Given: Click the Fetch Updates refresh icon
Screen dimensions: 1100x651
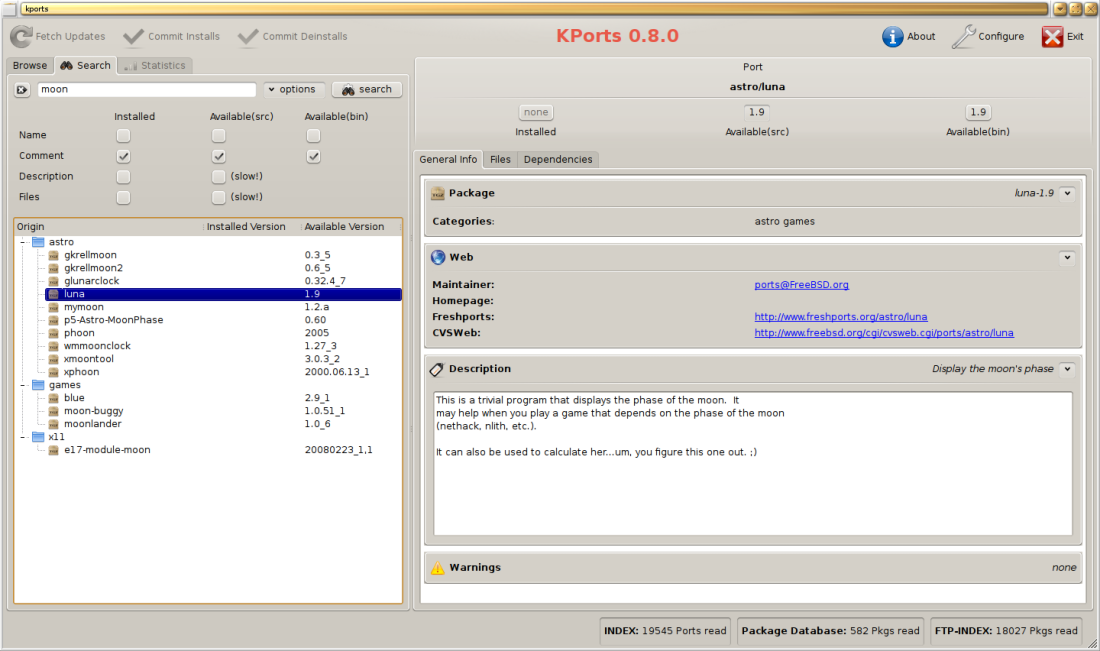Looking at the screenshot, I should 21,36.
